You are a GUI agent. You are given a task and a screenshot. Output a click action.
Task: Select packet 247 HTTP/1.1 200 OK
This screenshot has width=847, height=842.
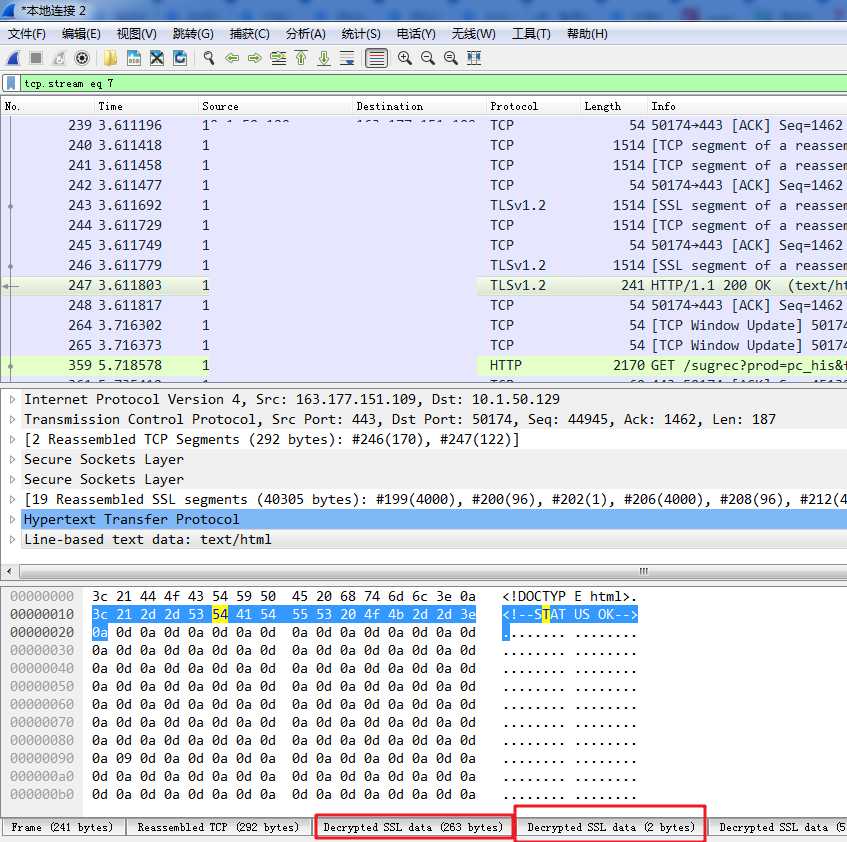[424, 285]
